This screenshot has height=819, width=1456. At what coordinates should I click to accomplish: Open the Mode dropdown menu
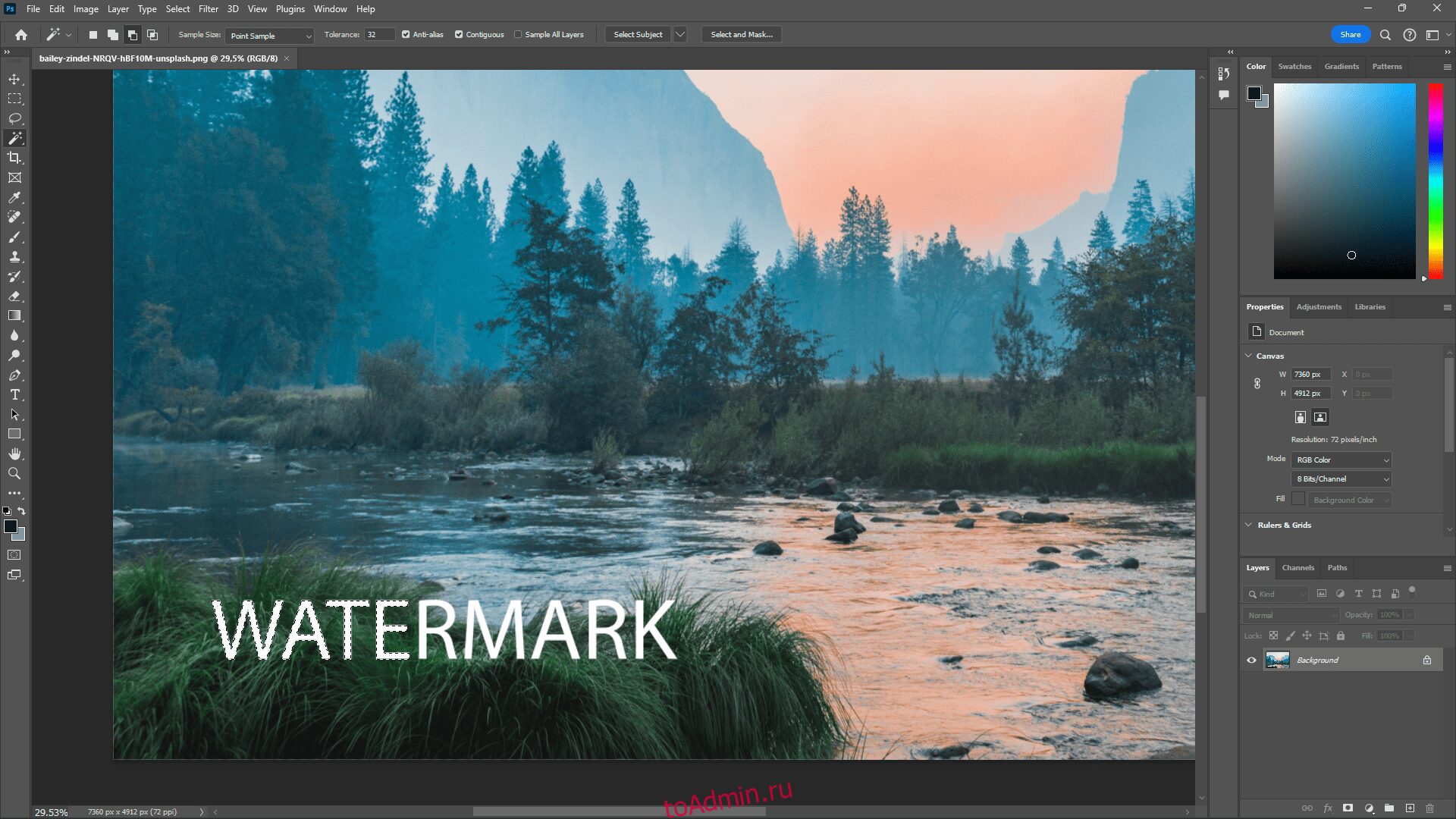pos(1340,459)
